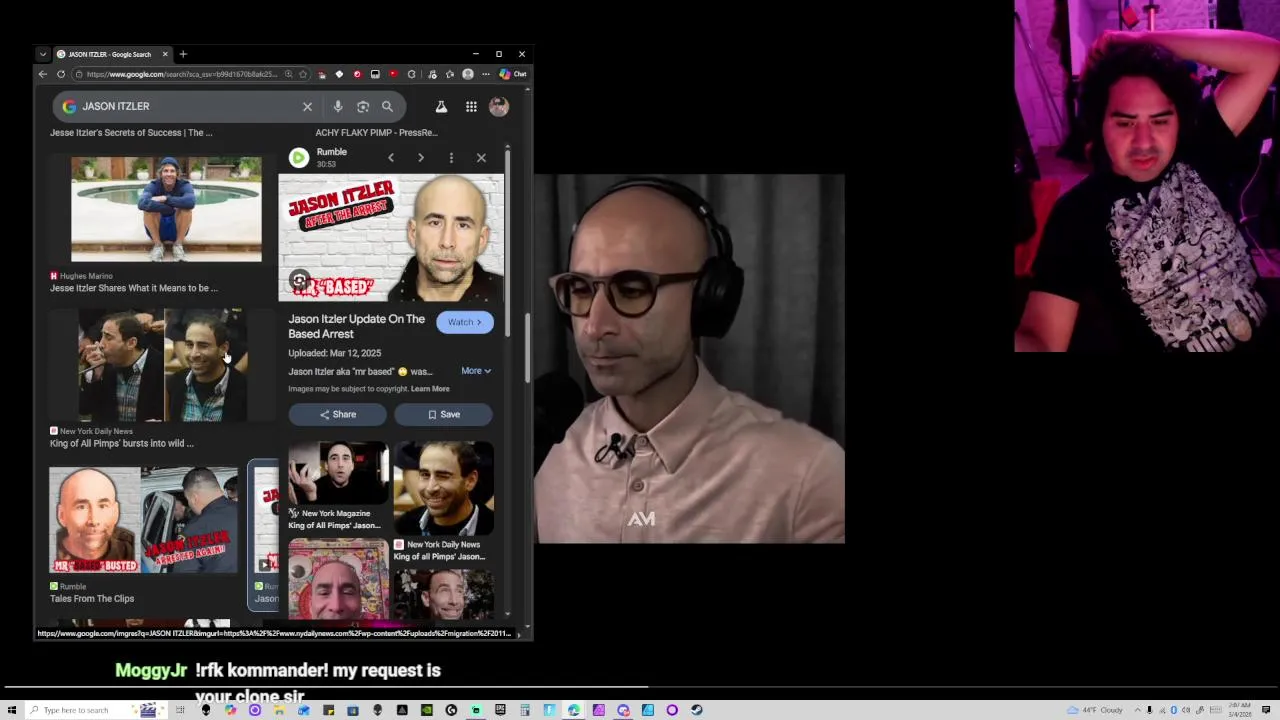Open Jesse Itzler pool photo result
The height and width of the screenshot is (720, 1280).
(x=166, y=209)
